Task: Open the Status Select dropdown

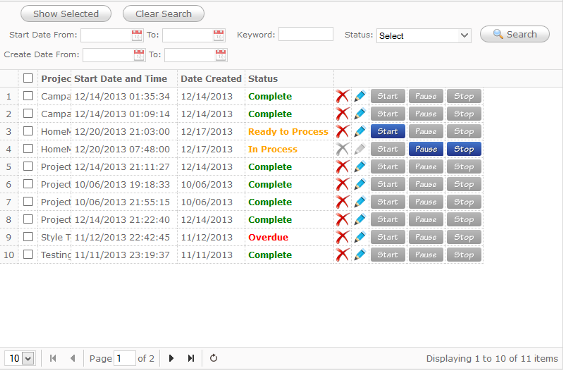Action: click(x=424, y=36)
